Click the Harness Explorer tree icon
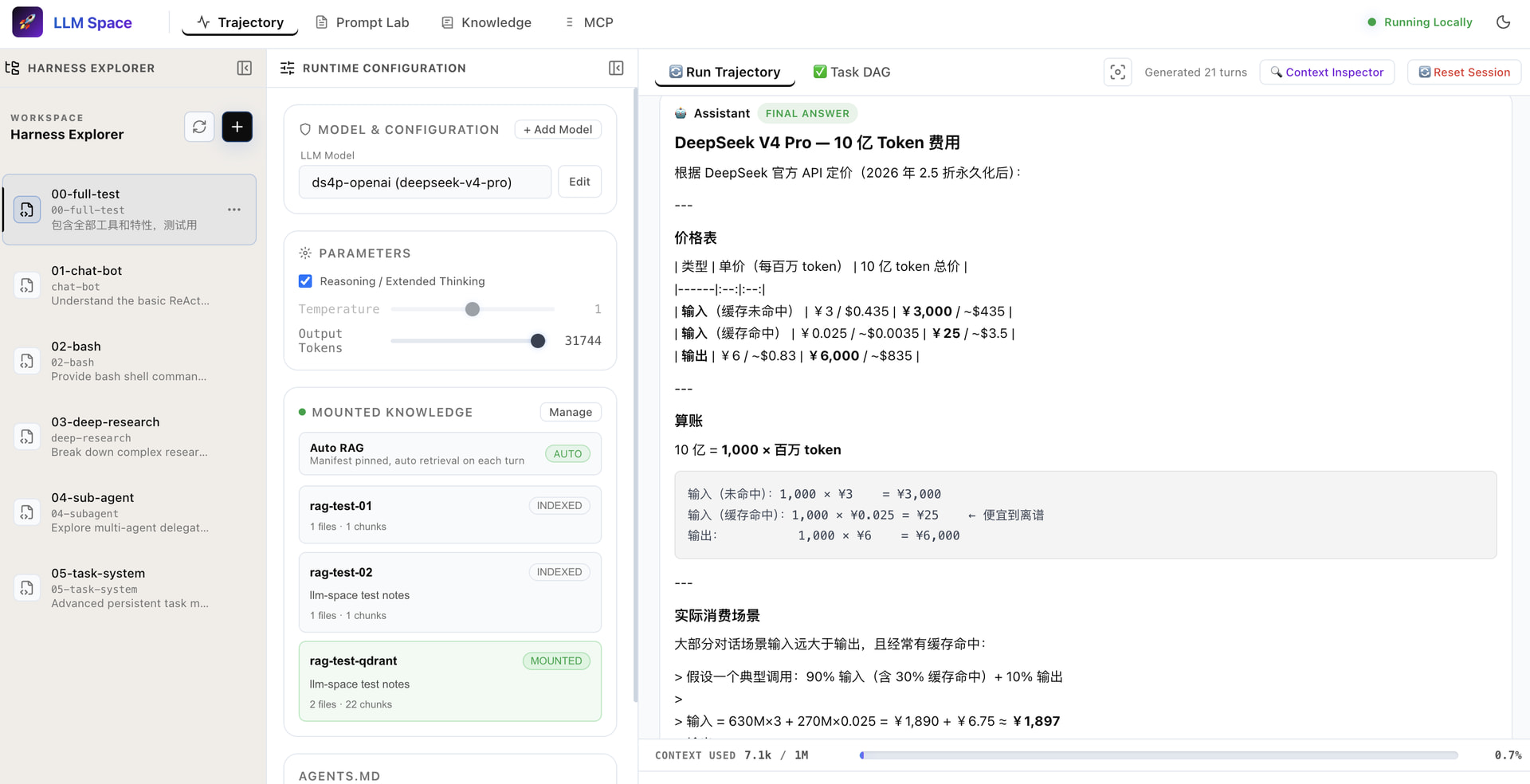 (x=12, y=68)
